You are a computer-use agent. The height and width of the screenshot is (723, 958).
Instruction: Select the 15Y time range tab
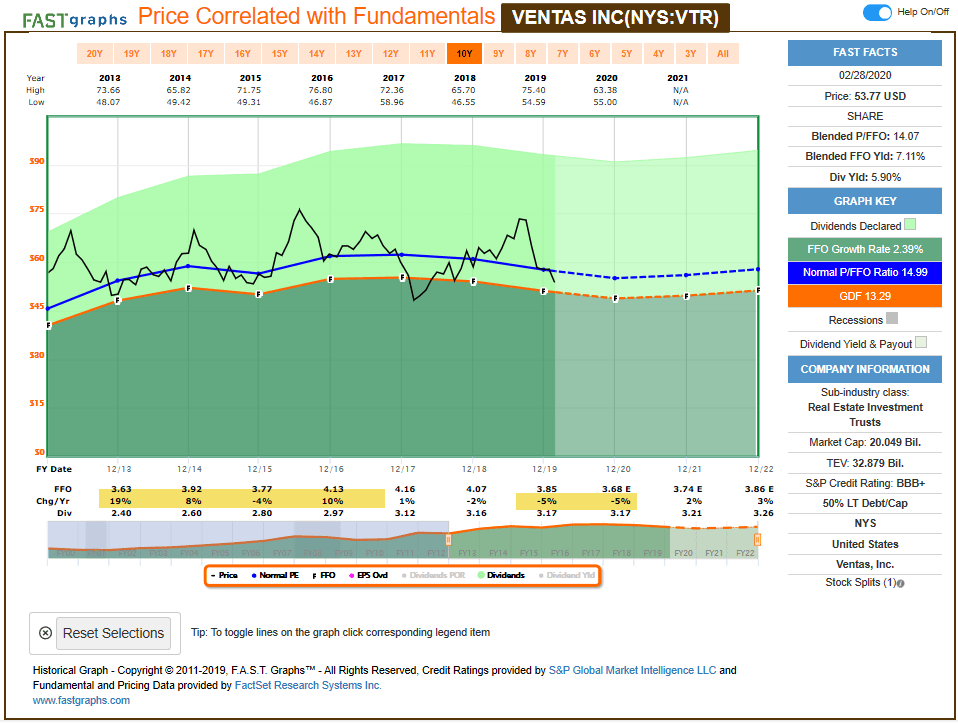click(x=280, y=54)
